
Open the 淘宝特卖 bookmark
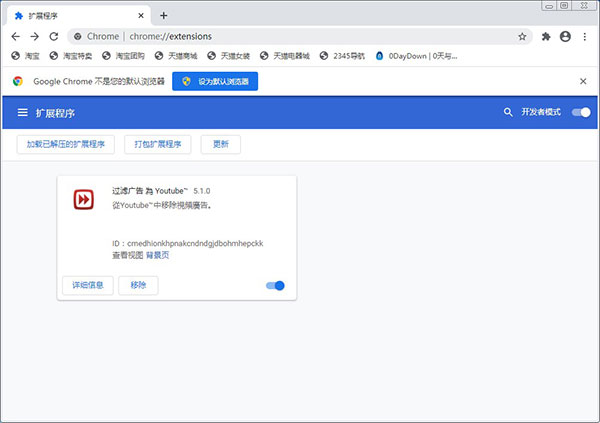click(71, 56)
